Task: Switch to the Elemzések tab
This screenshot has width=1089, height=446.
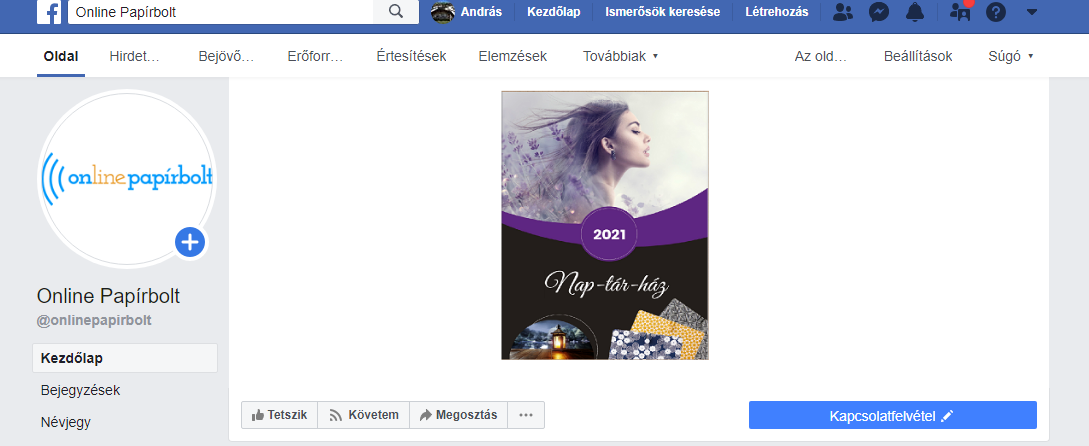Action: [513, 56]
